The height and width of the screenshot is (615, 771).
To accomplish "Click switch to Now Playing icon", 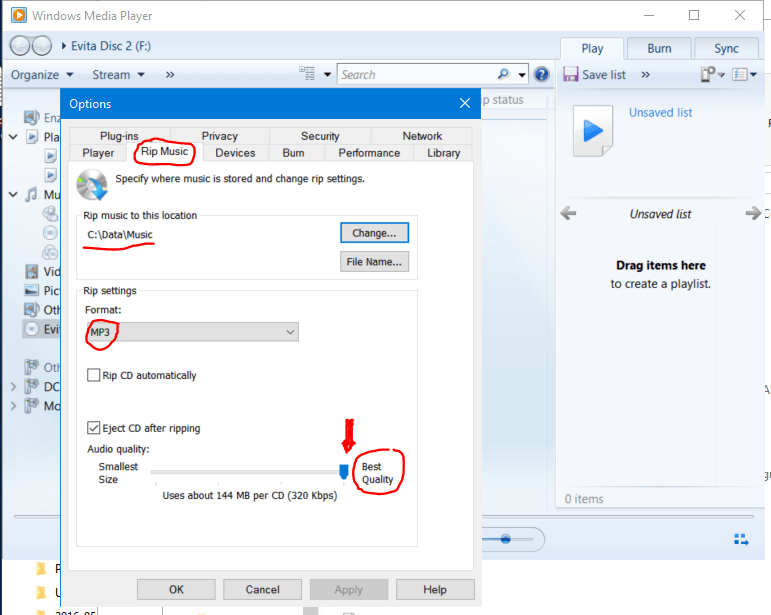I will point(741,539).
